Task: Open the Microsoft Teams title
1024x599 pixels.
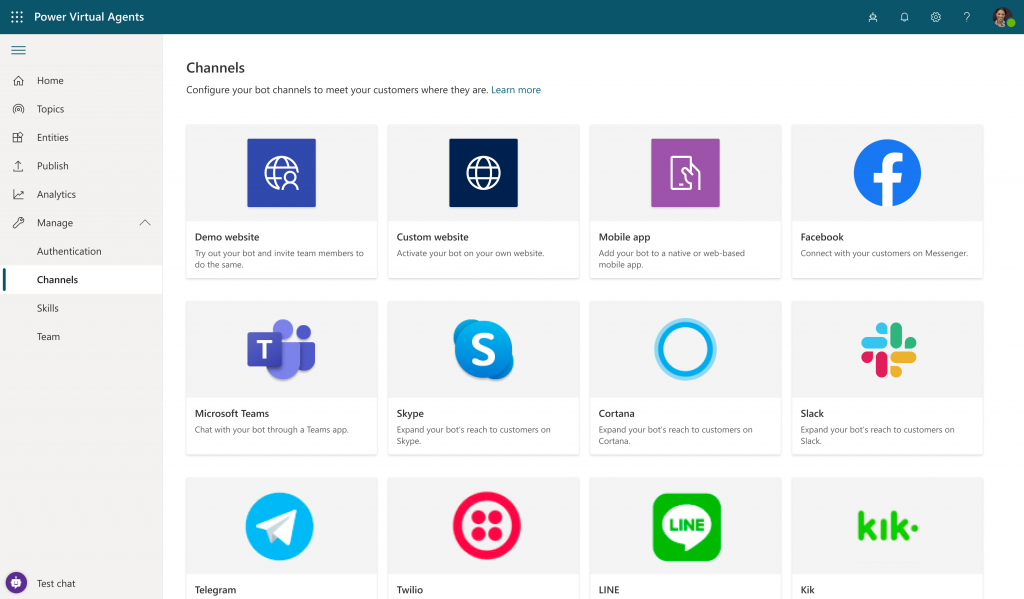Action: (232, 413)
